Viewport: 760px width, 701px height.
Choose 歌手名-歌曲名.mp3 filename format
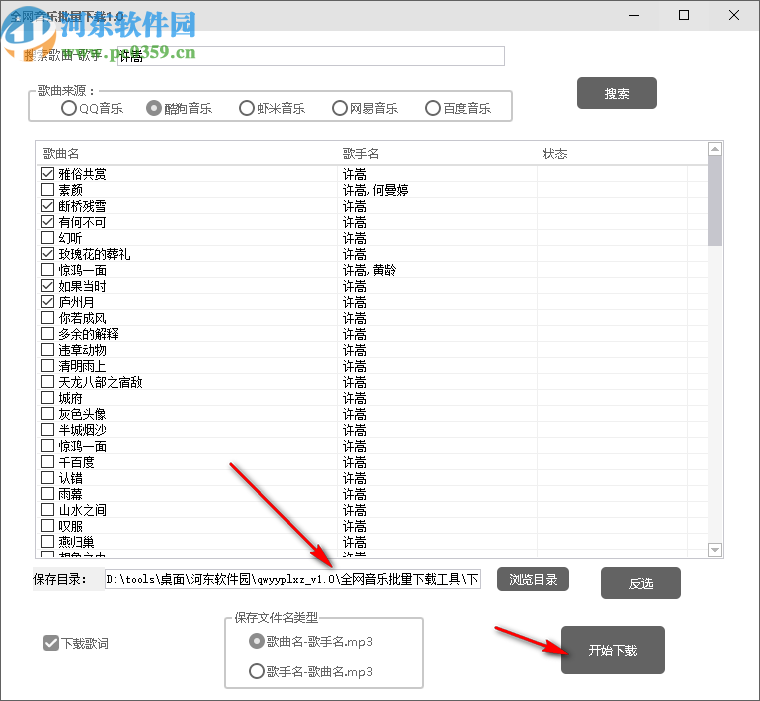pos(311,671)
